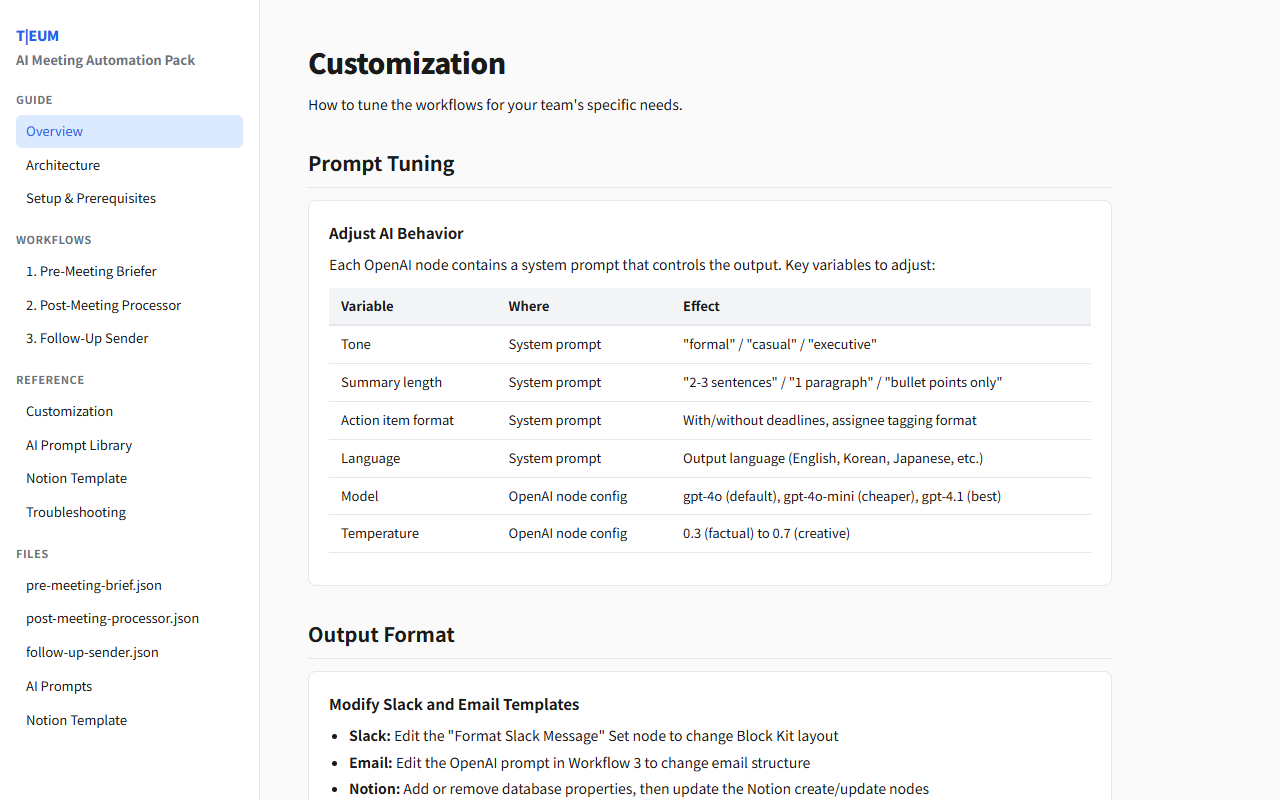Image resolution: width=1280 pixels, height=800 pixels.
Task: Collapse the GUIDE section header
Action: [34, 100]
